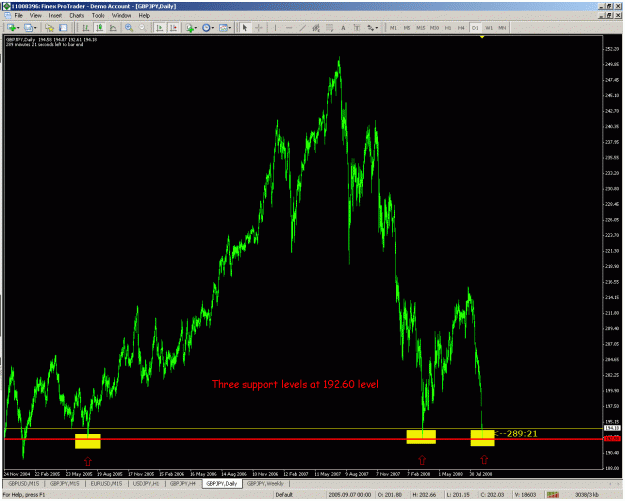Switch chart to Candlesticks type
The width and height of the screenshot is (625, 501).
(x=99, y=28)
